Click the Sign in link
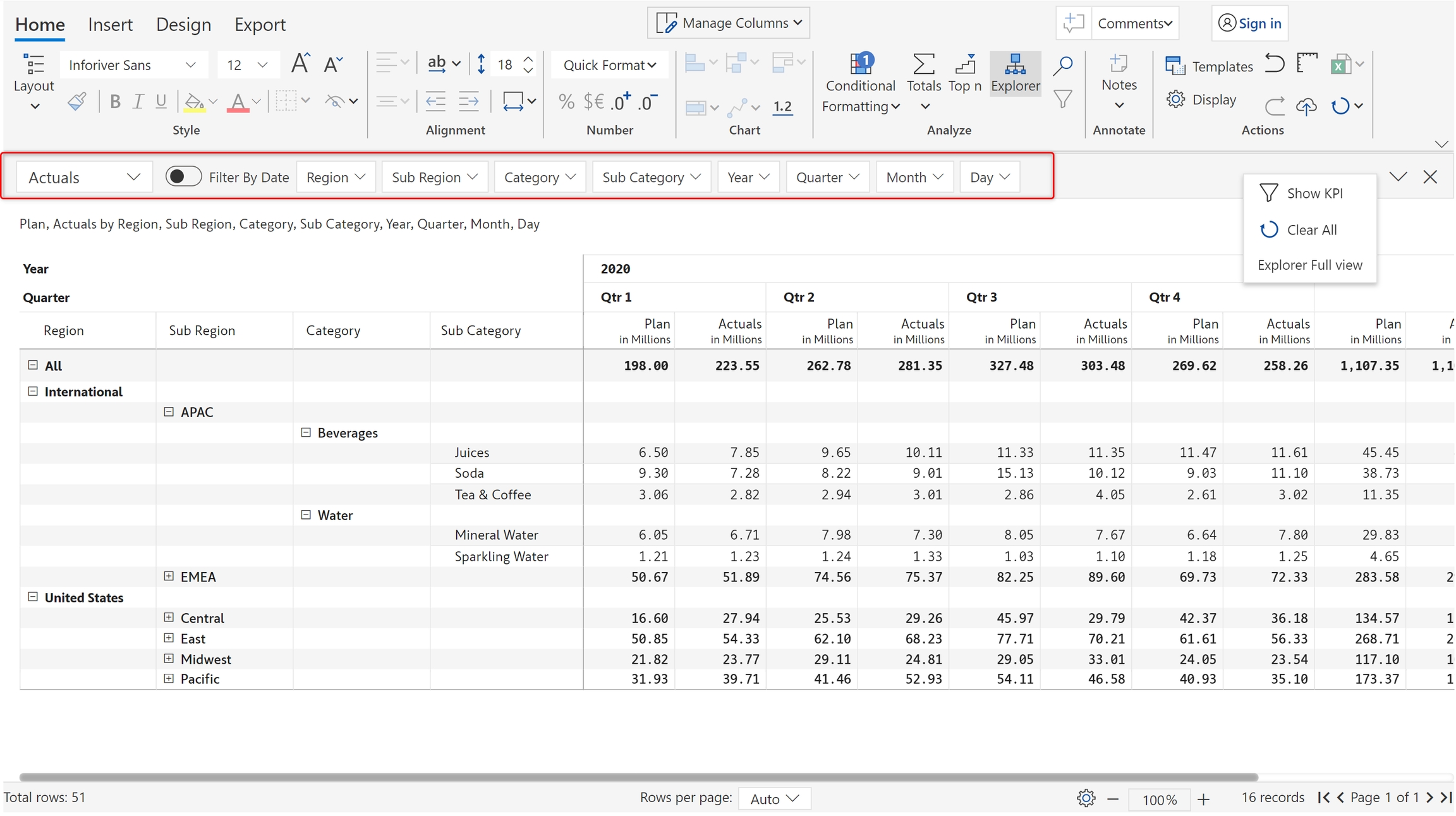Viewport: 1456px width, 816px height. tap(1259, 23)
